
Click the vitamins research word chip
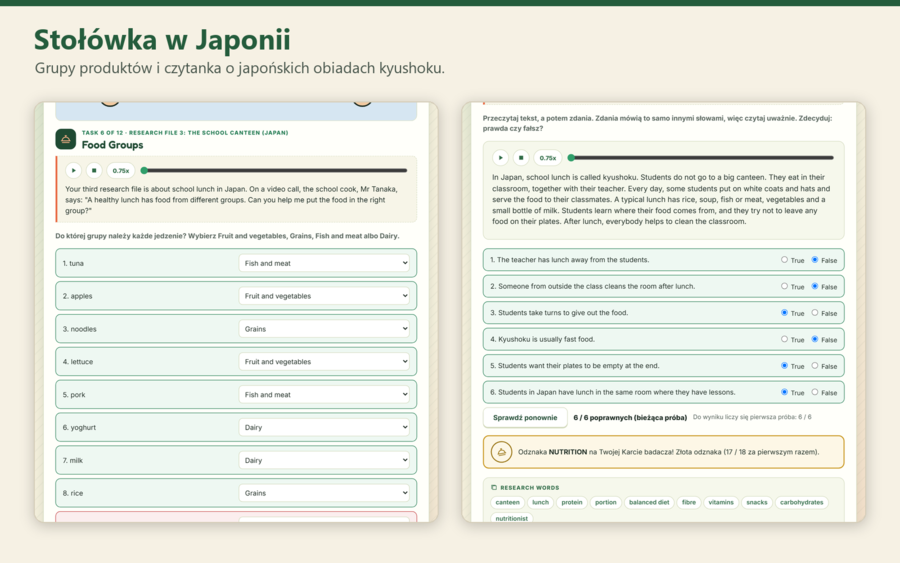pyautogui.click(x=721, y=502)
